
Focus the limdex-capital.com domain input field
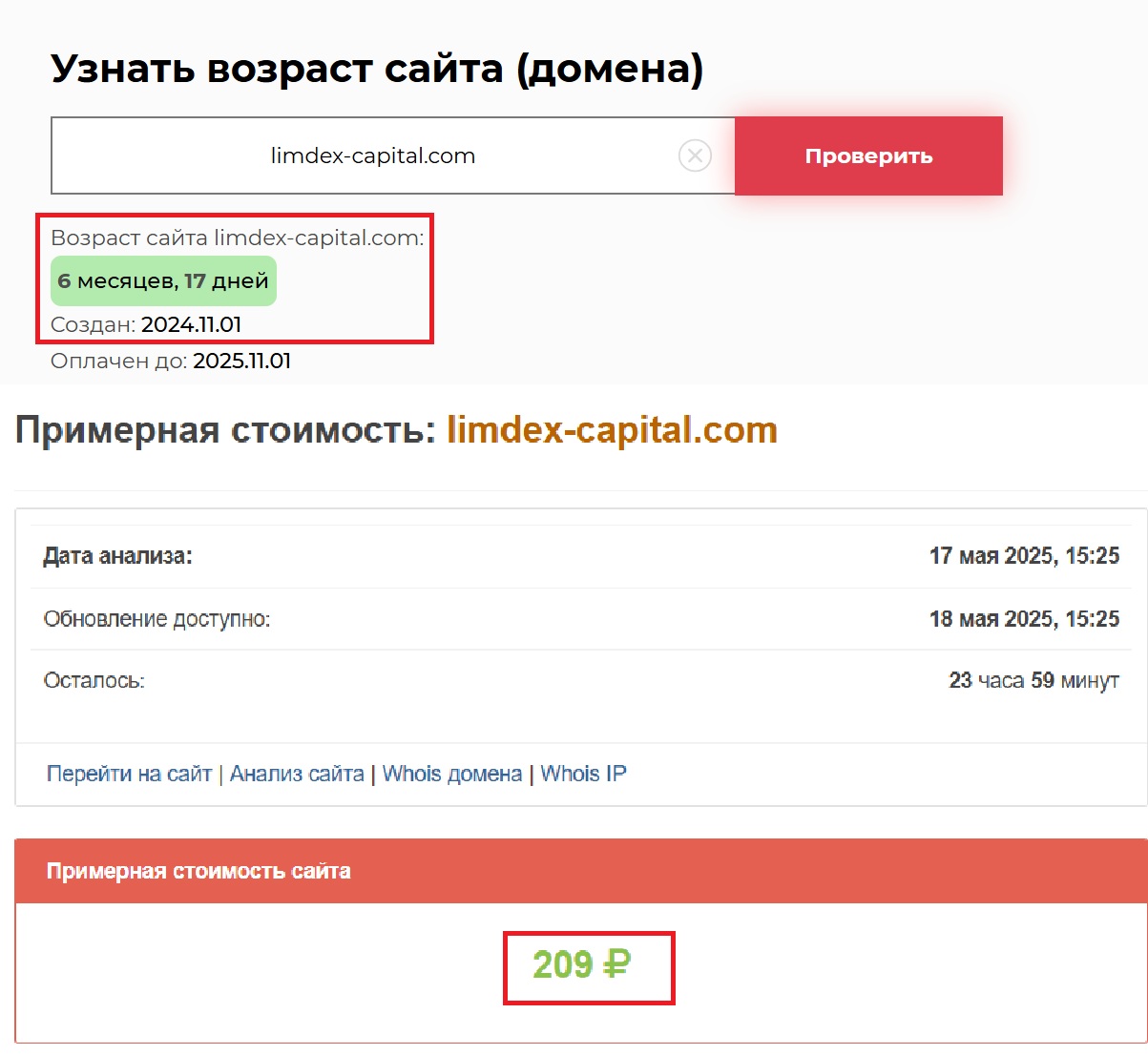click(372, 156)
